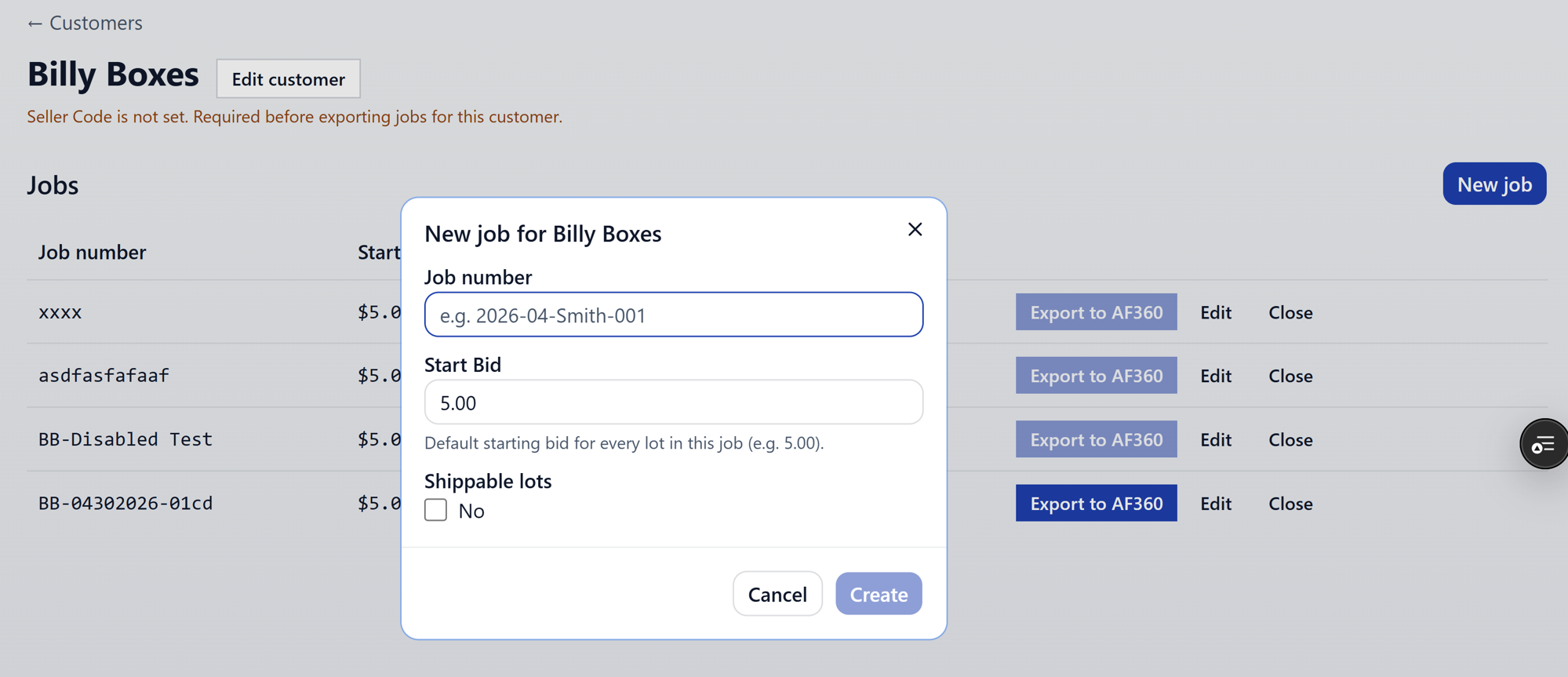Close the BB-Disabled Test job
Image resolution: width=1568 pixels, height=677 pixels.
tap(1290, 439)
